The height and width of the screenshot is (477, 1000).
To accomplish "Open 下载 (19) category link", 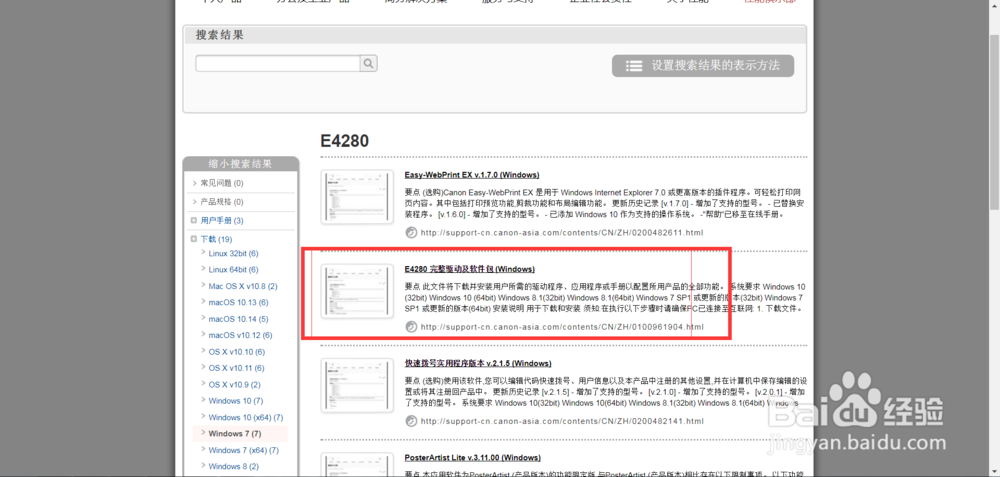I will (x=216, y=240).
